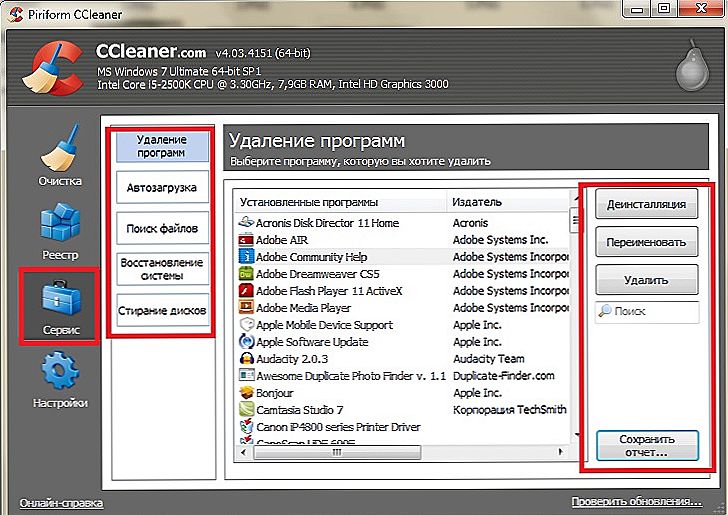Click the horizontal scrollbar thumb
728x515 pixels.
(337, 452)
